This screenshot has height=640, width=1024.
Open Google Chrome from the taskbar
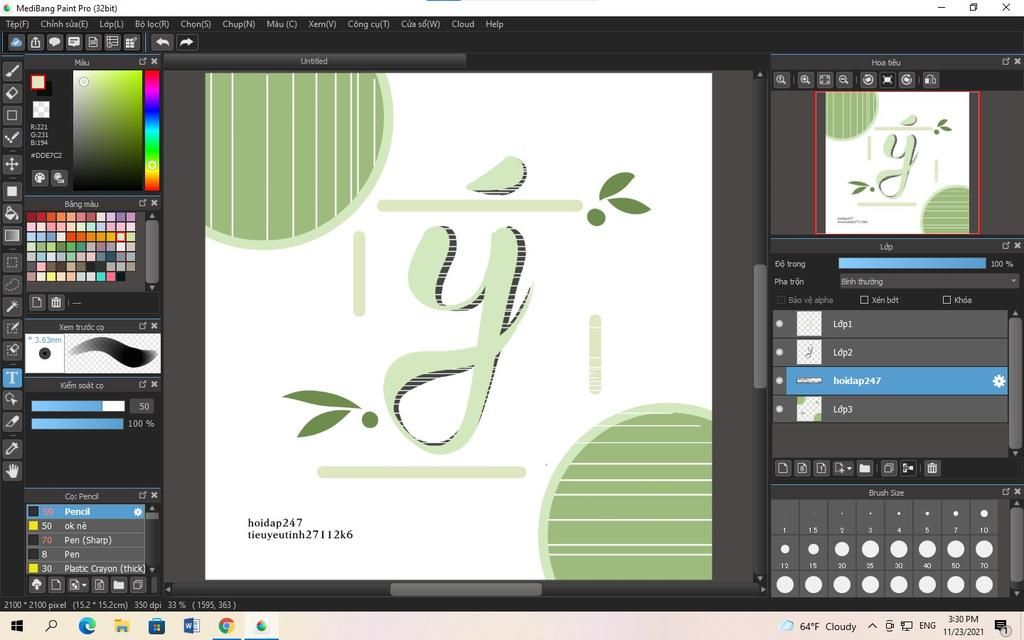pos(226,626)
